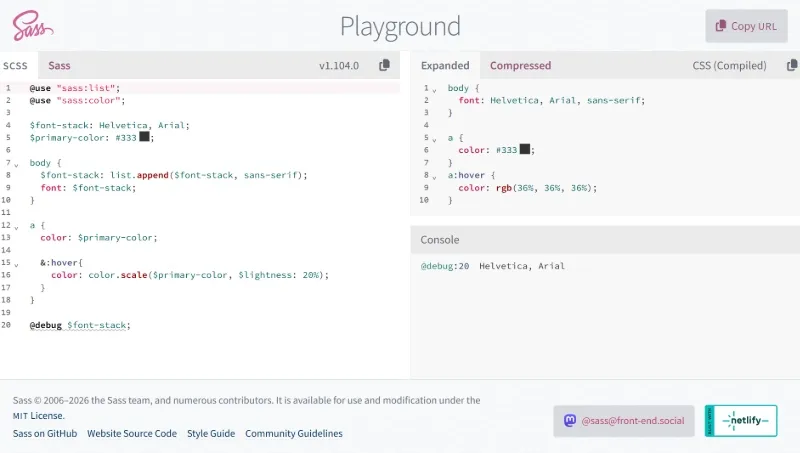The image size is (800, 453).
Task: Switch to the Sass syntax tab
Action: [x=59, y=65]
